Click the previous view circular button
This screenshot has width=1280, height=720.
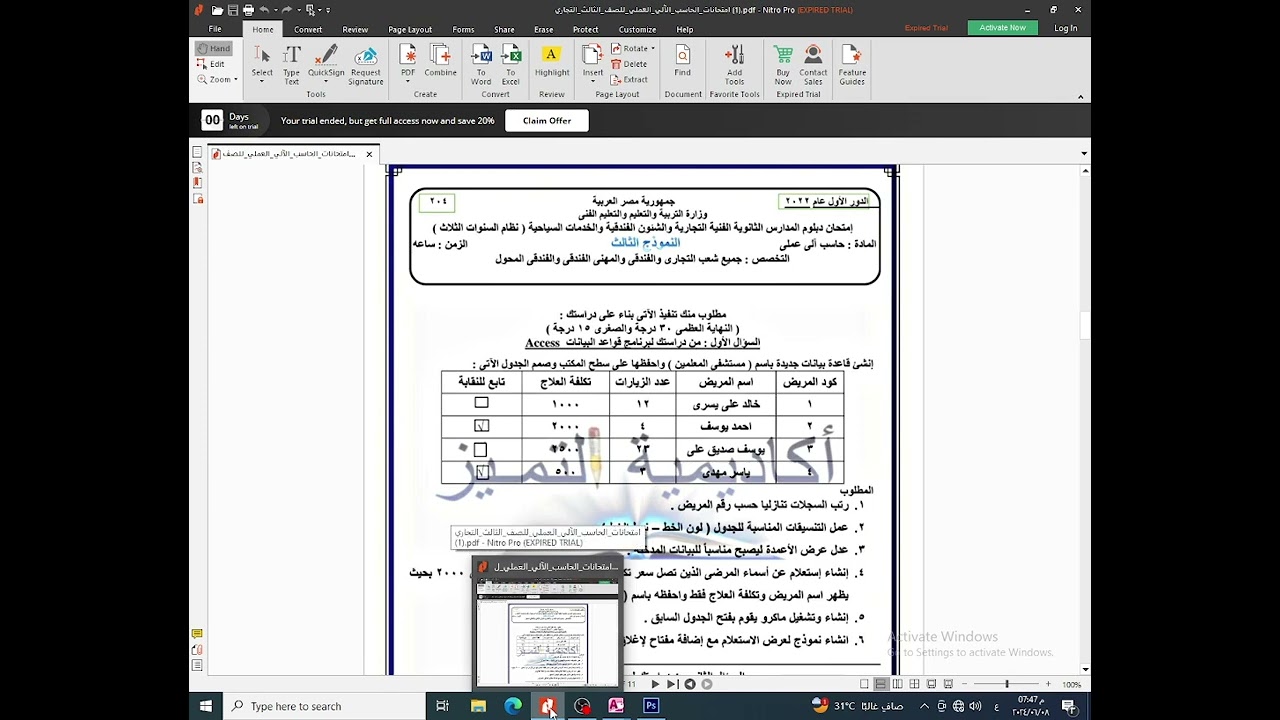click(690, 684)
